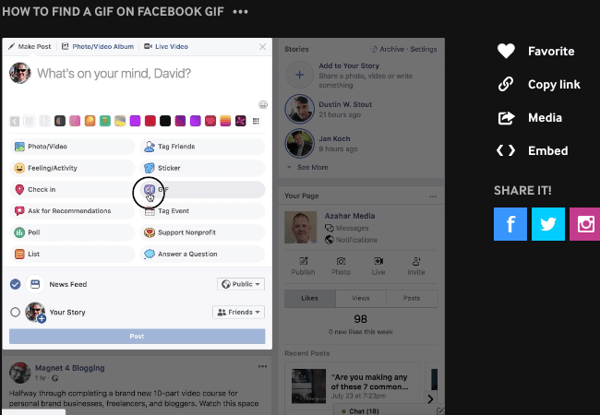Show previous background colors with left arrow
Viewport: 600px width, 415px height.
click(x=15, y=121)
